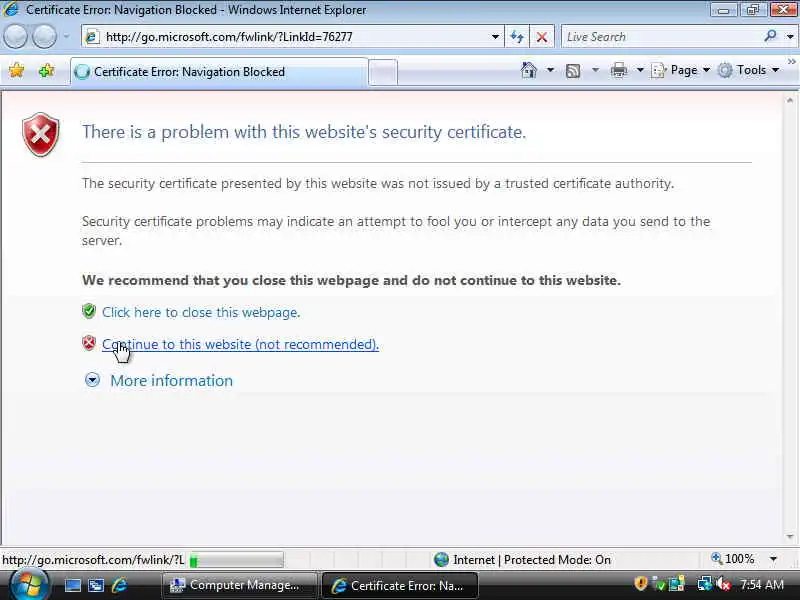Click the green check tray icon
The image size is (800, 600).
click(x=659, y=584)
